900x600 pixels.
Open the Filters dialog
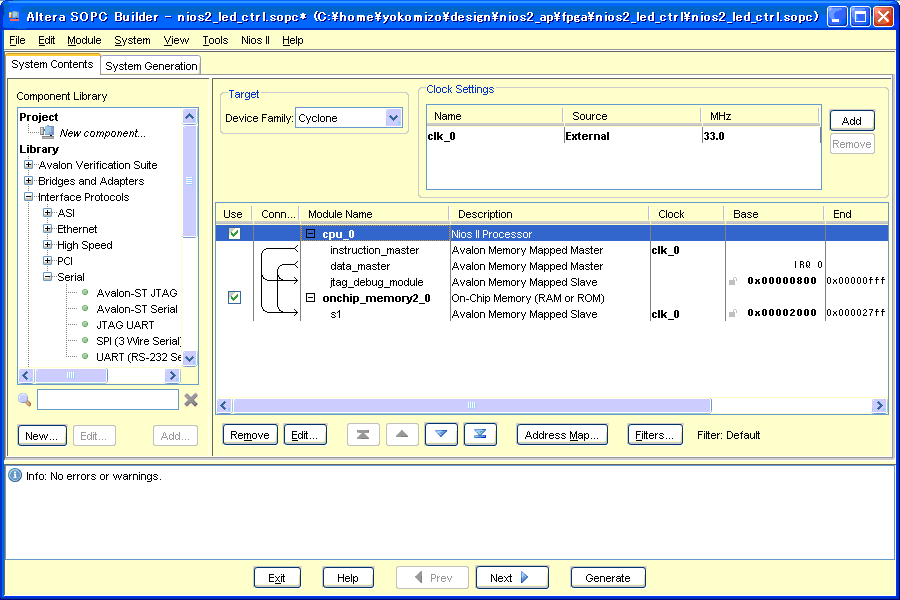655,435
